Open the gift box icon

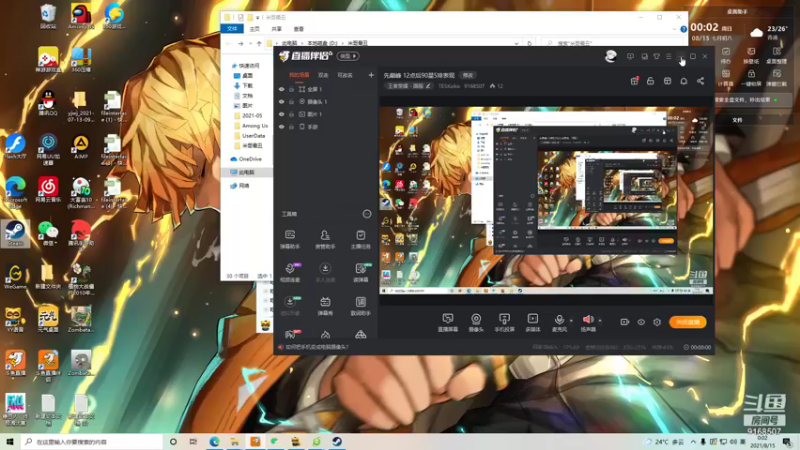(634, 81)
